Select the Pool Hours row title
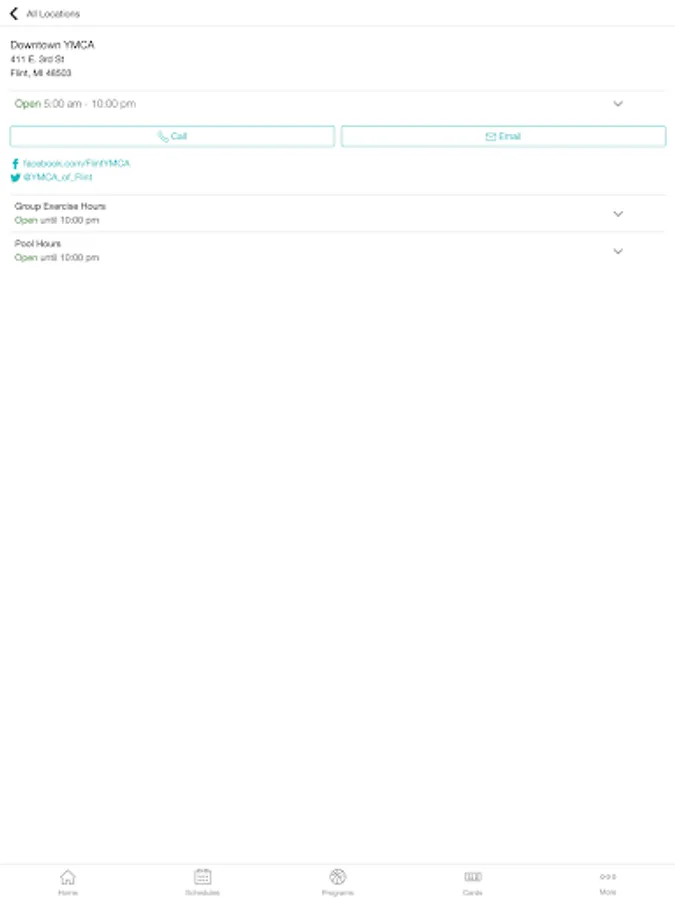675x900 pixels. pyautogui.click(x=38, y=243)
